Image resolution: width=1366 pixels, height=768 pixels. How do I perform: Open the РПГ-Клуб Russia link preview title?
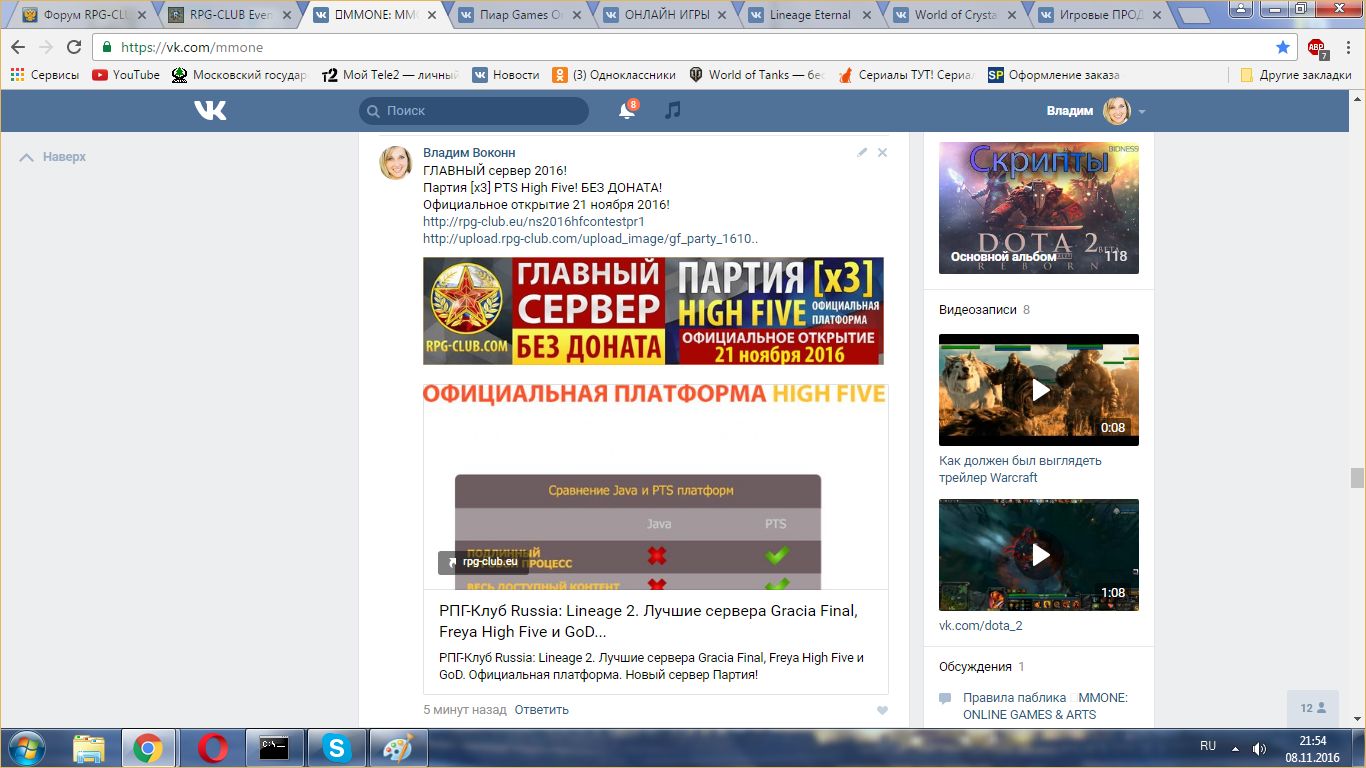pos(648,621)
